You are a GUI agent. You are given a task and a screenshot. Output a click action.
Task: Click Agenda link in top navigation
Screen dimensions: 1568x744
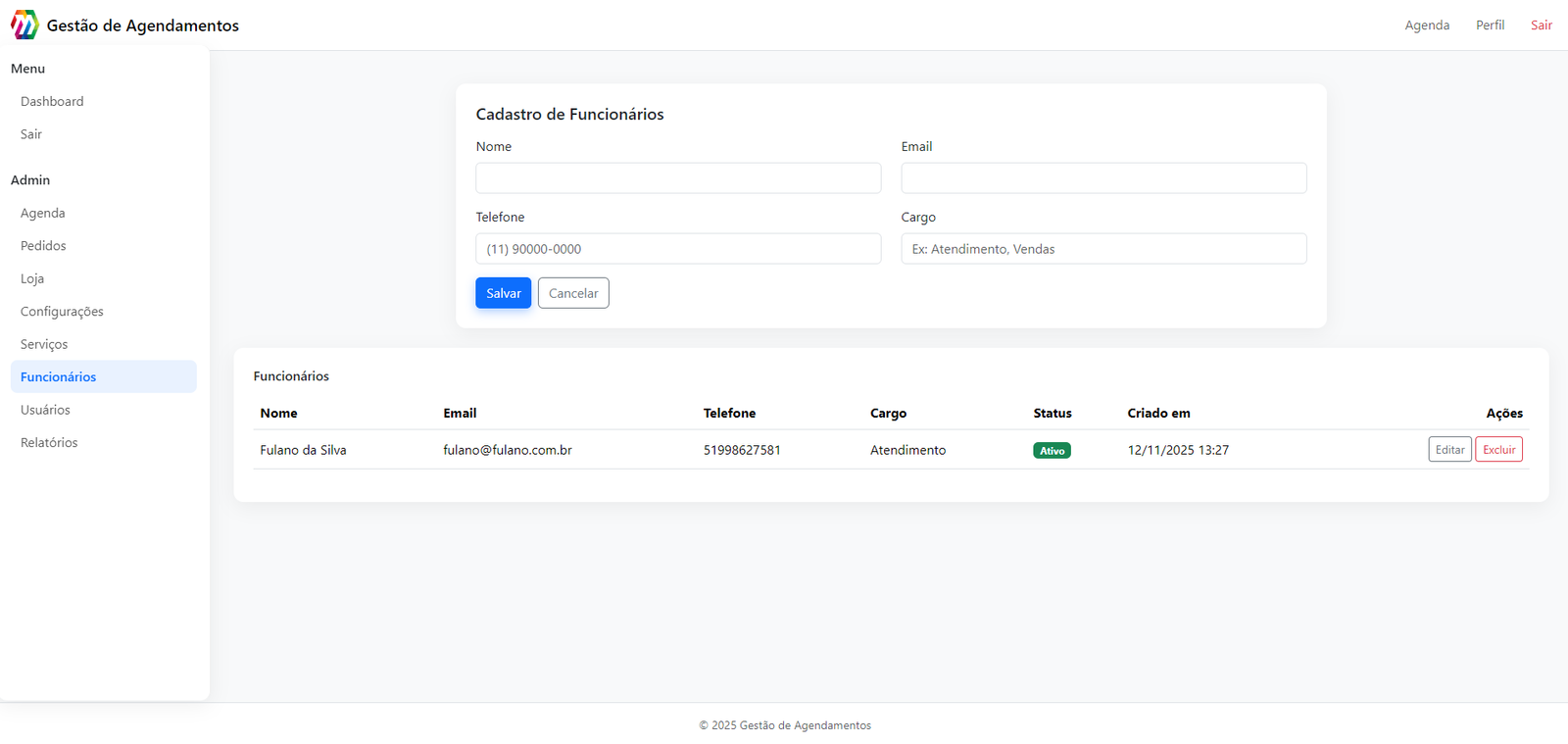pyautogui.click(x=1426, y=25)
